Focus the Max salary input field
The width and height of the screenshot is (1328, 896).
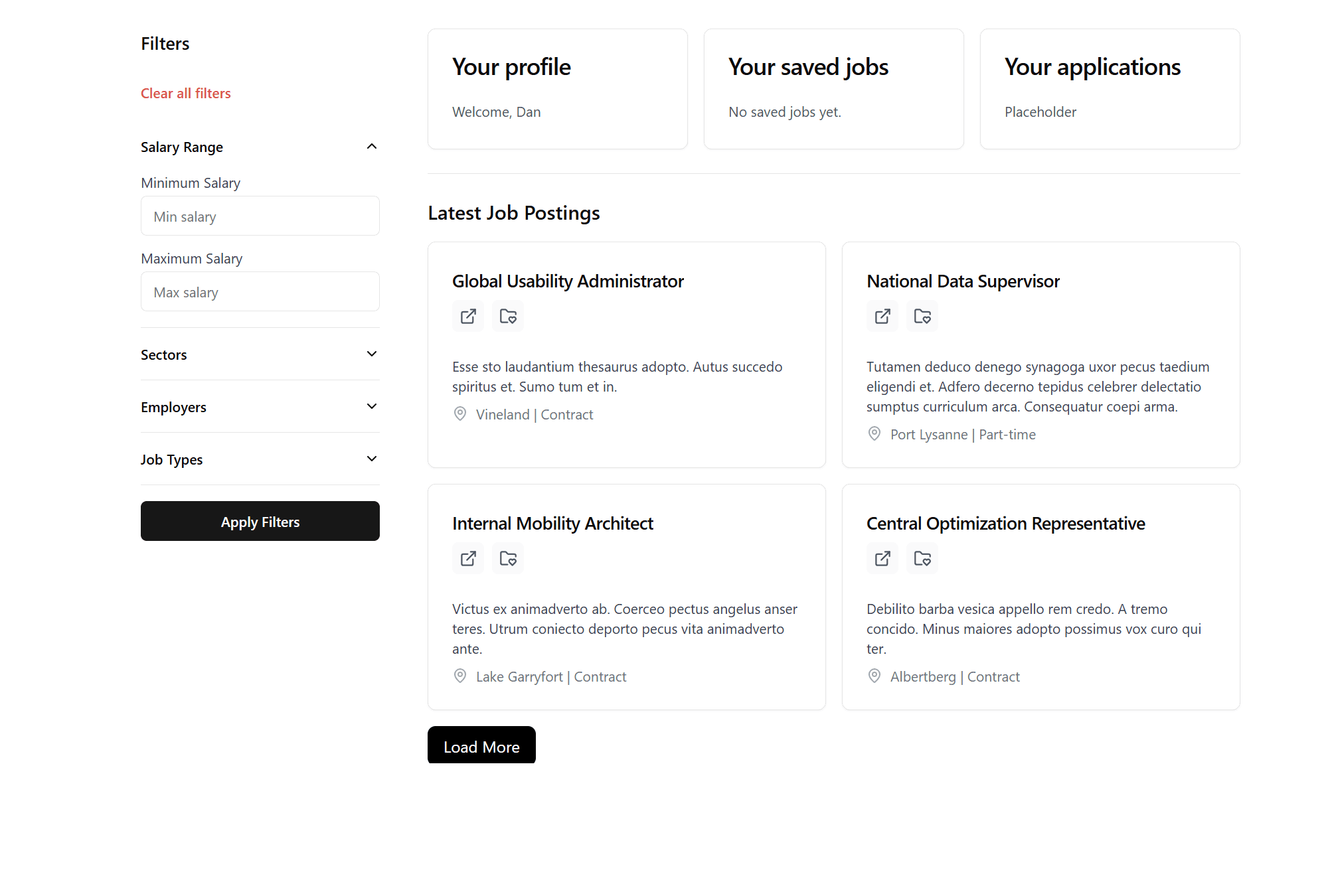click(x=260, y=291)
